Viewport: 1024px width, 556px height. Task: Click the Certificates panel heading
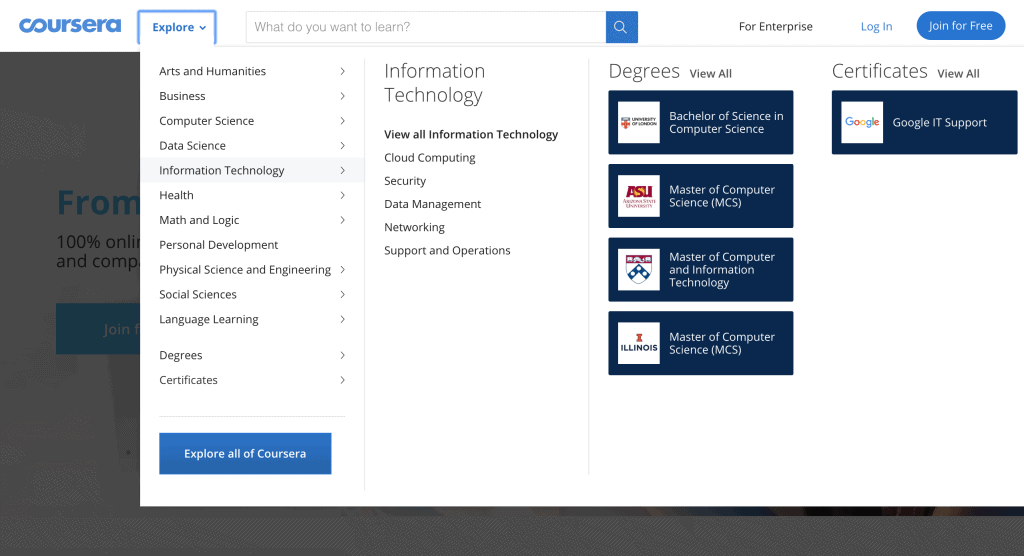pos(879,71)
